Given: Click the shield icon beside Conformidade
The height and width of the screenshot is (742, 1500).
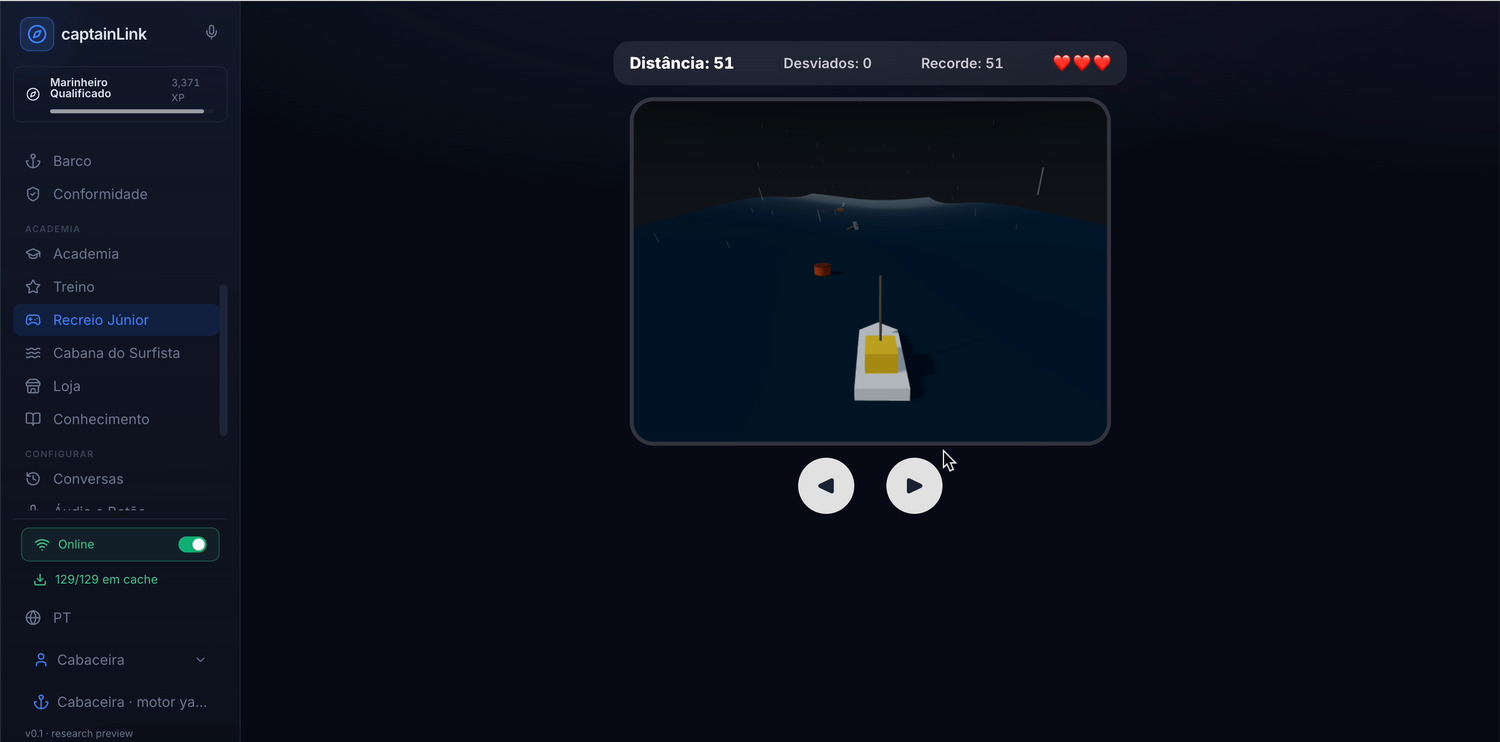Looking at the screenshot, I should (x=33, y=194).
